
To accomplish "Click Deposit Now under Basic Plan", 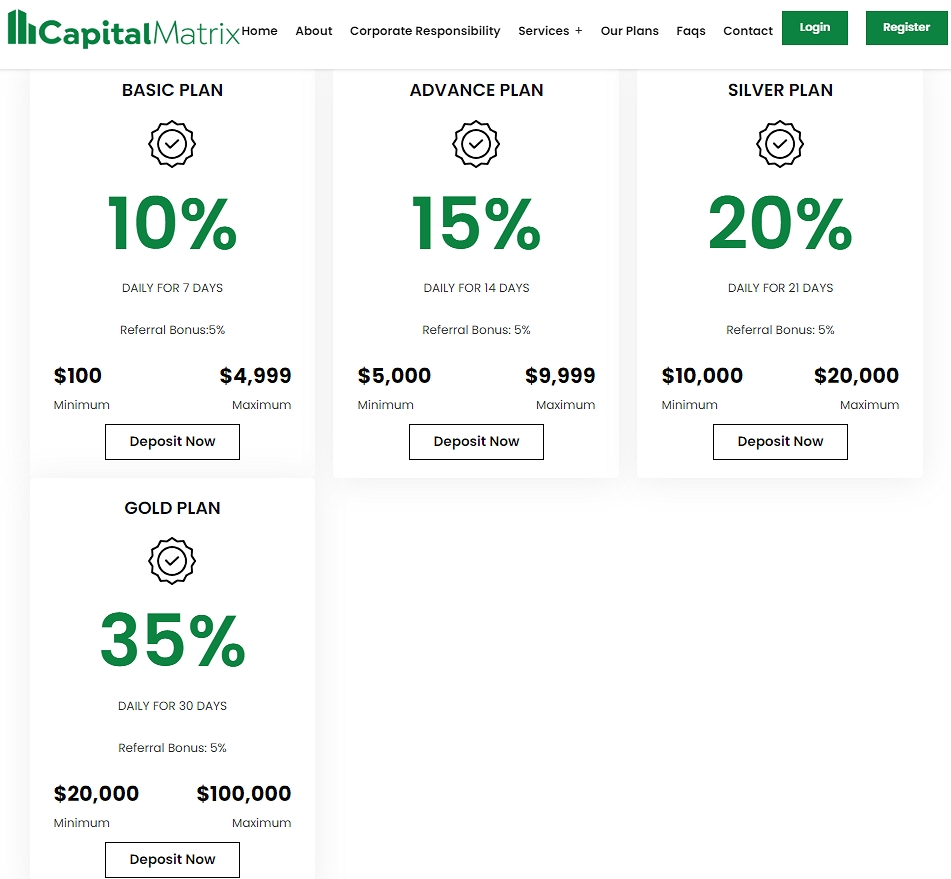I will tap(172, 442).
